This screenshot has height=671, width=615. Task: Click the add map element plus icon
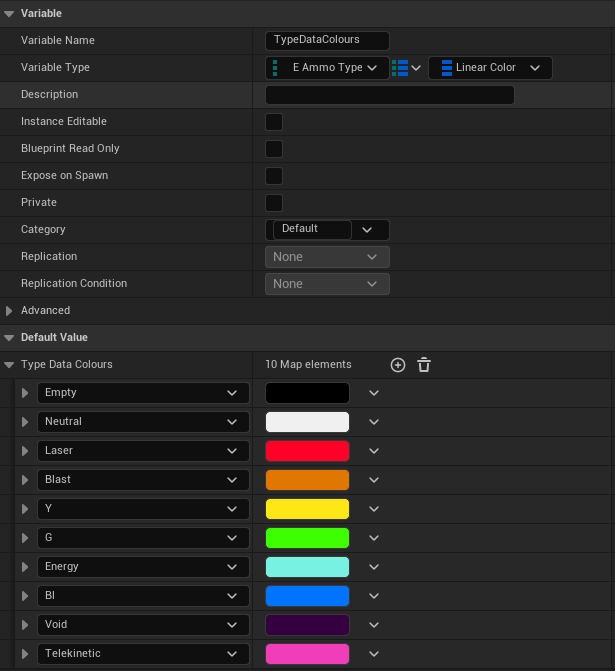[x=397, y=365]
